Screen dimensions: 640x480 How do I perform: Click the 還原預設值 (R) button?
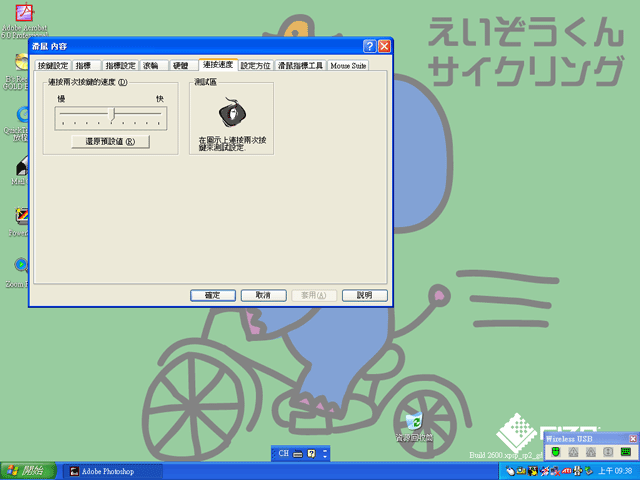point(110,142)
